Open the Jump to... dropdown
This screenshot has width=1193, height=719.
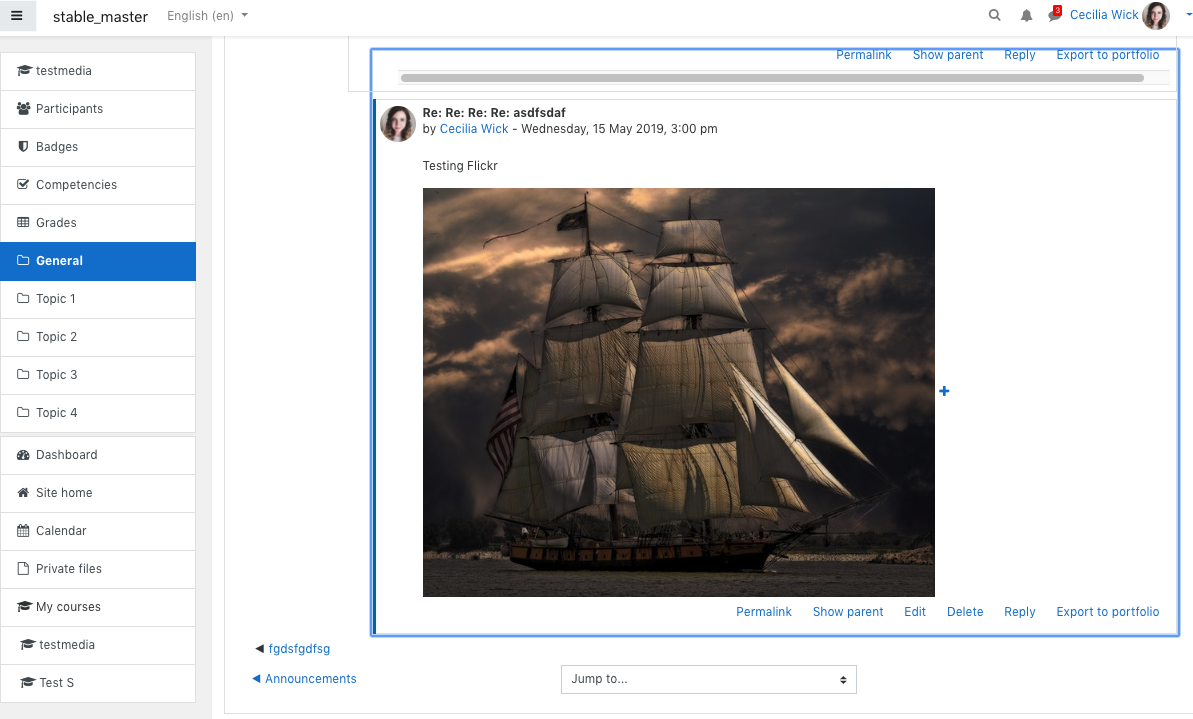[708, 679]
